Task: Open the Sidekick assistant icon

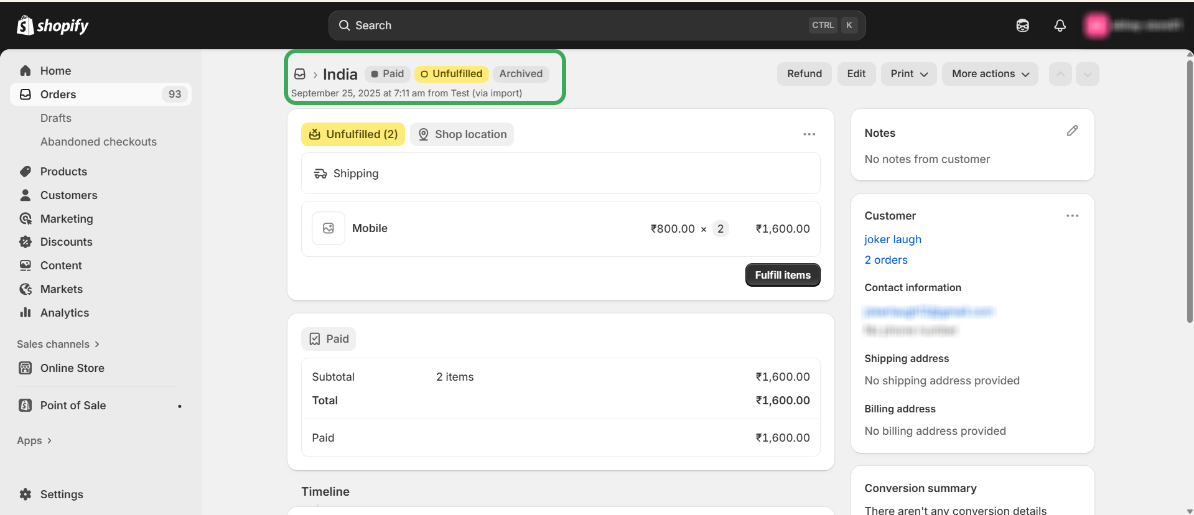Action: click(x=1022, y=25)
